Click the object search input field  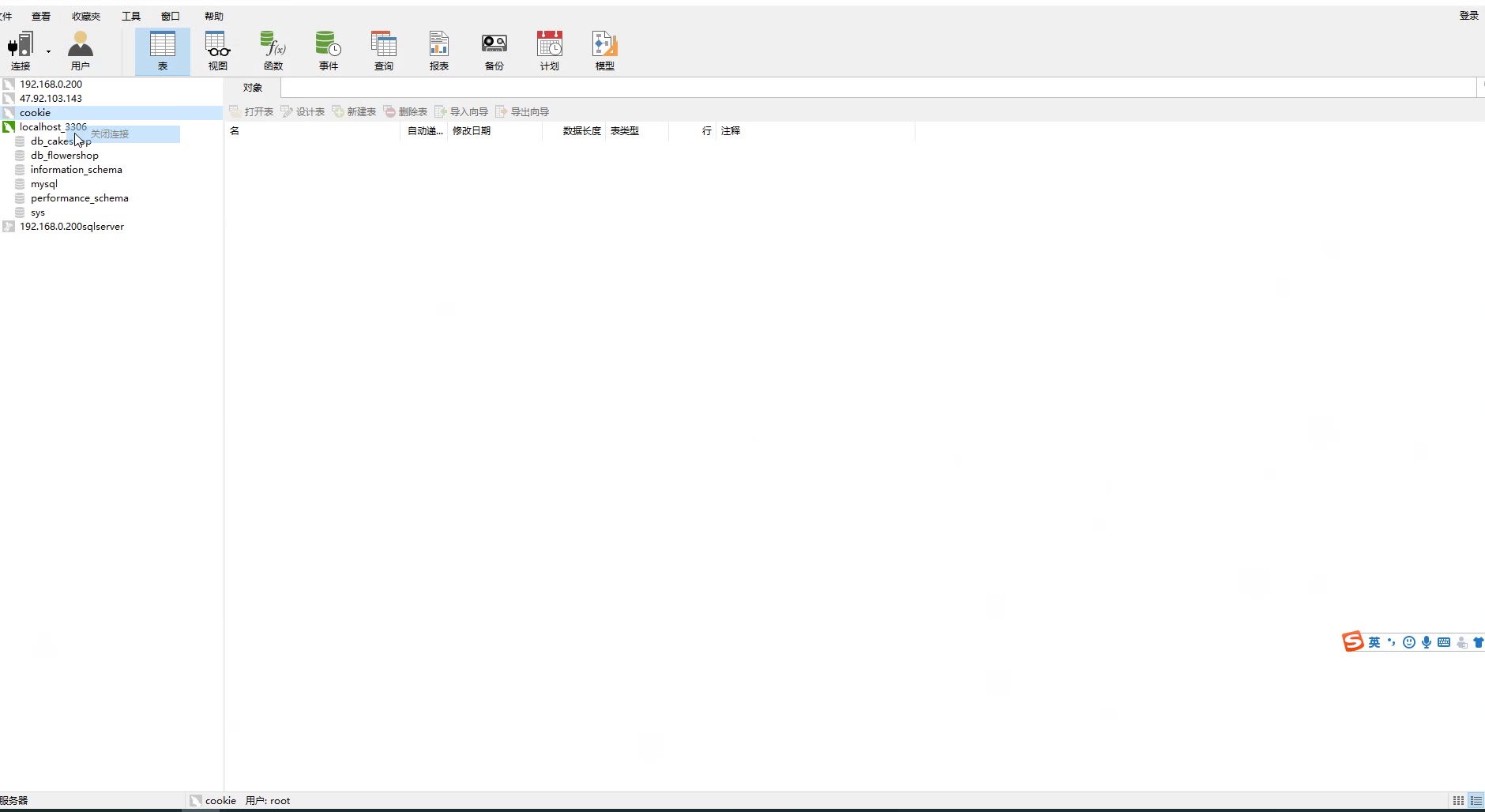tap(878, 88)
